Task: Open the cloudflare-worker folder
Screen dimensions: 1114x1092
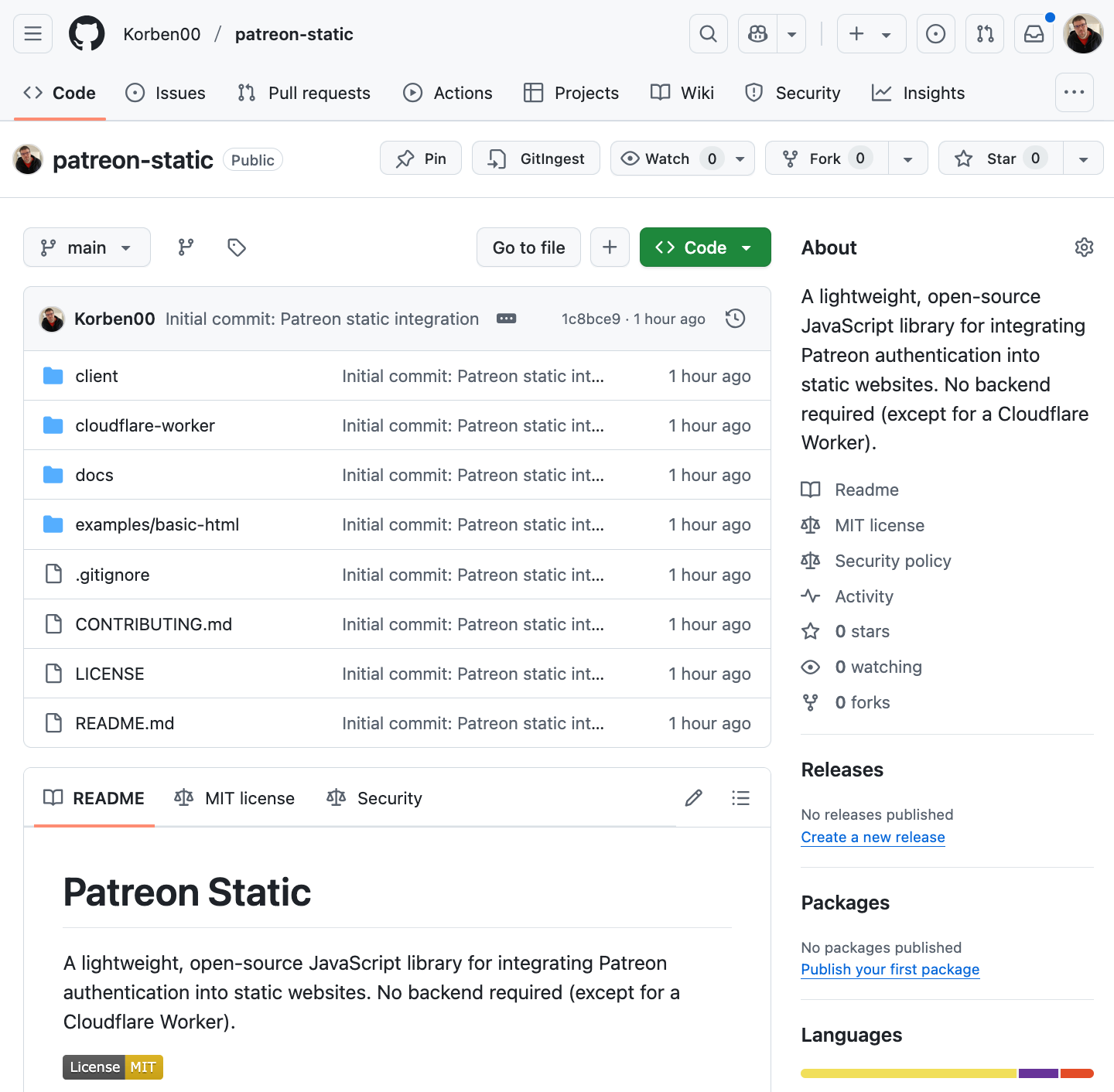Action: pyautogui.click(x=145, y=425)
